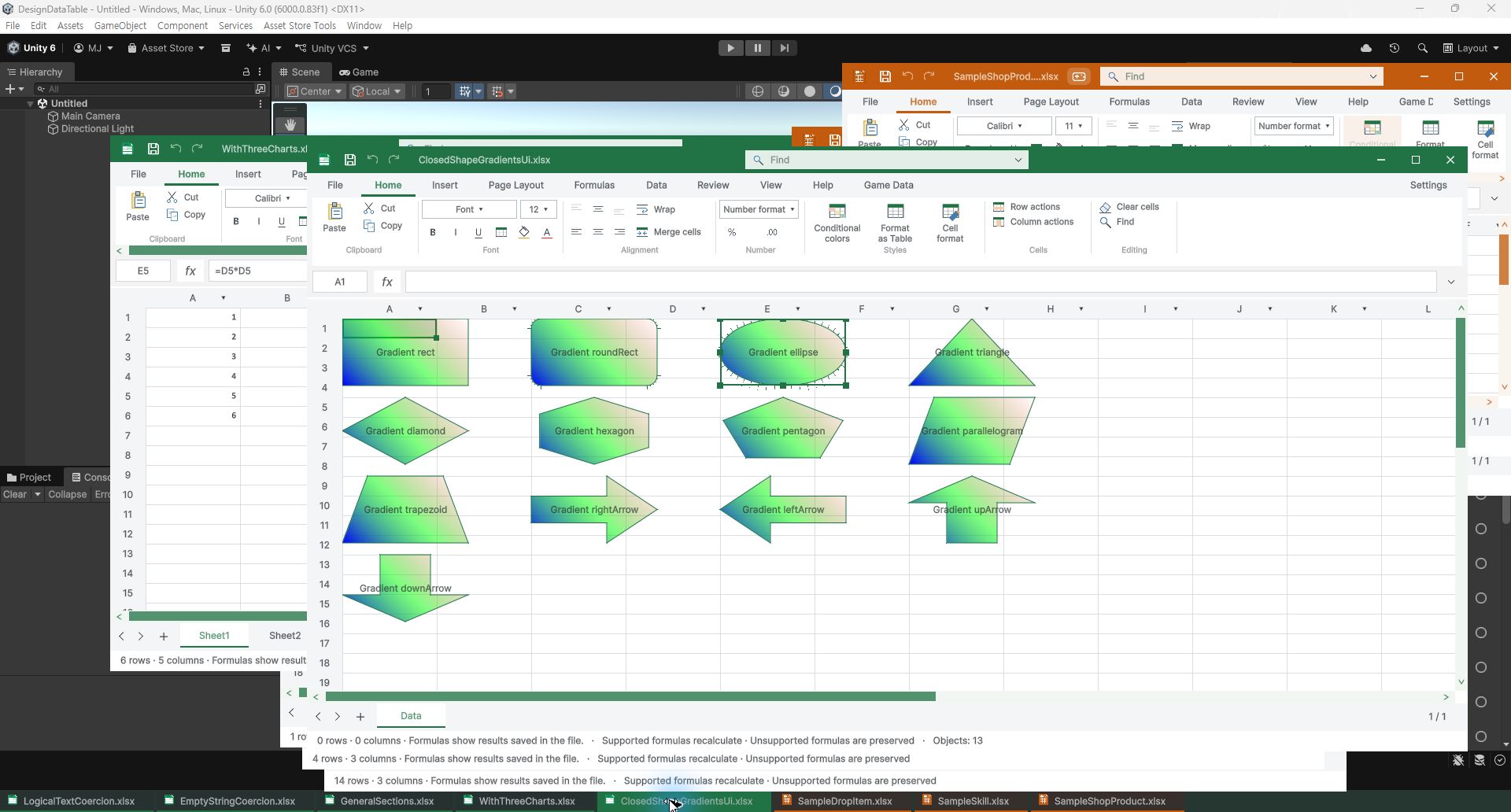Click Clear cells in Editing group

pos(1129,207)
